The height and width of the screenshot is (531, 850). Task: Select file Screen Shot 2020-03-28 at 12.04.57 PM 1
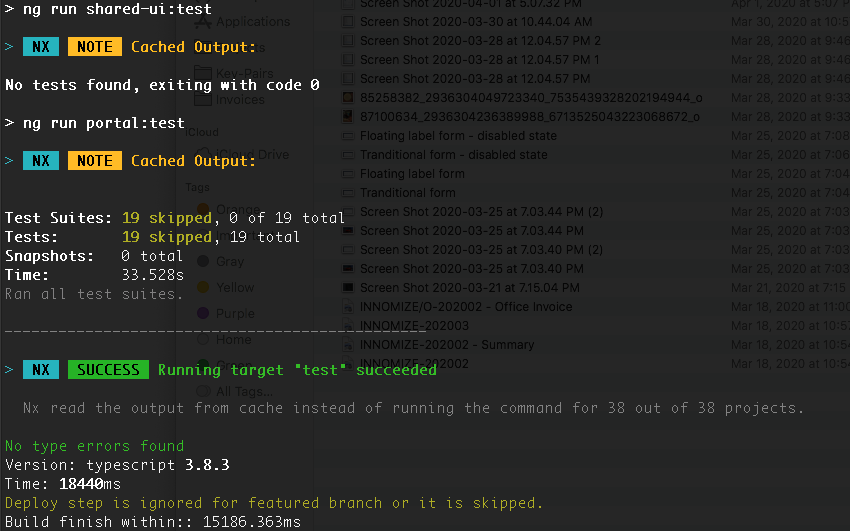[480, 60]
